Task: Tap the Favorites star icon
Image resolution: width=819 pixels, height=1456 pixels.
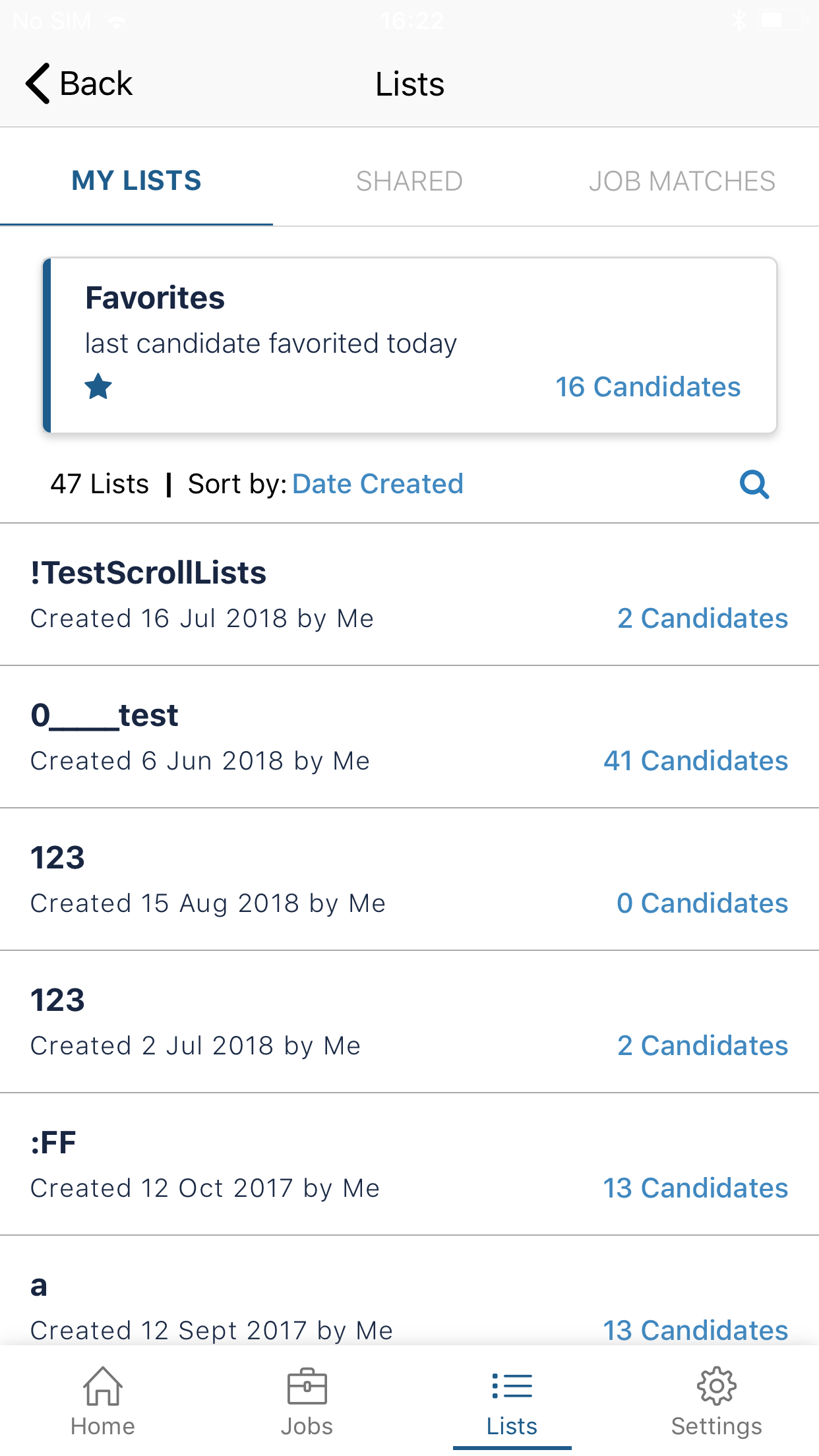Action: tap(98, 386)
